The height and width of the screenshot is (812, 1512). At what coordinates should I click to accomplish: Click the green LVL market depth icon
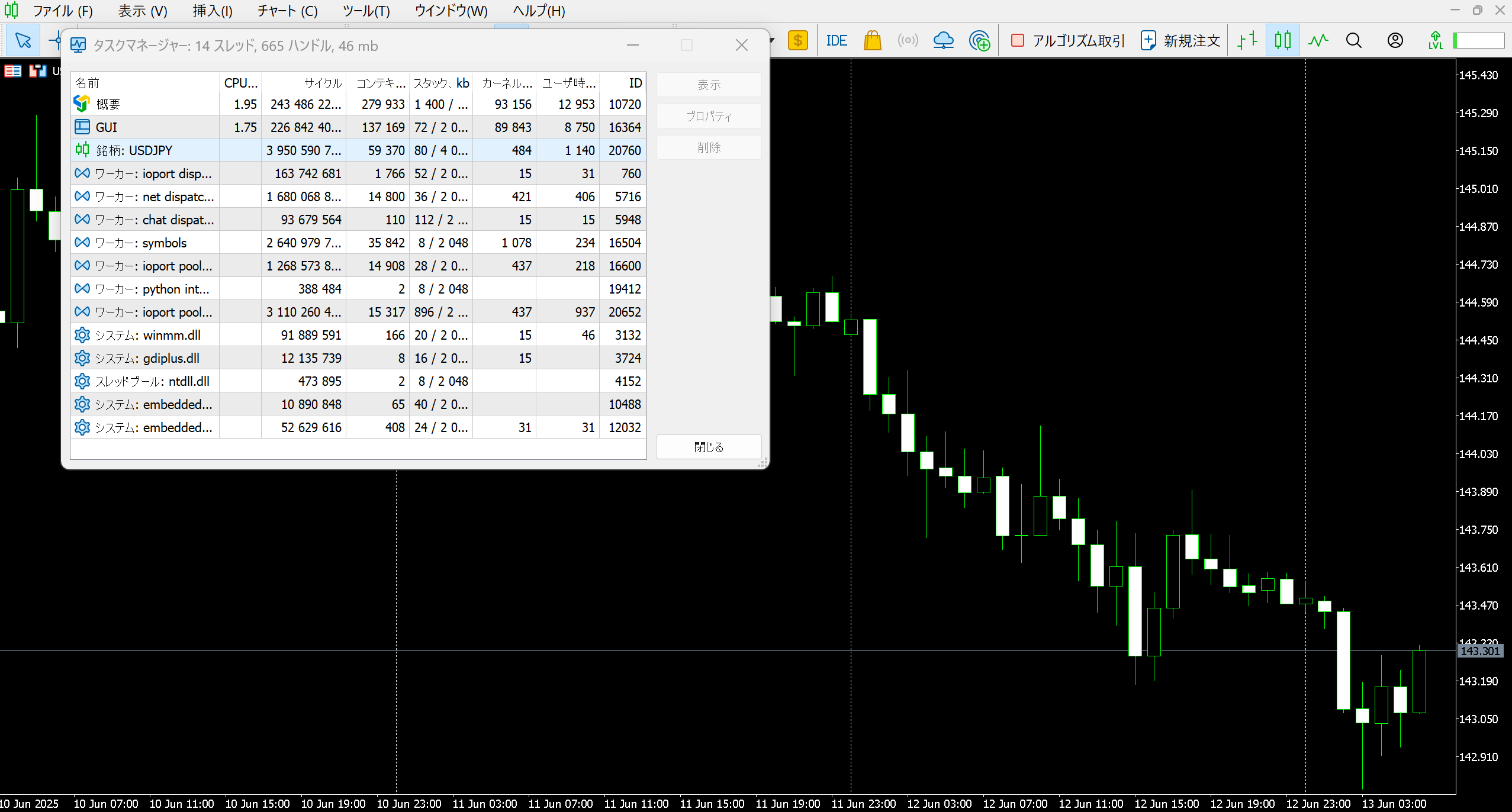click(1435, 41)
